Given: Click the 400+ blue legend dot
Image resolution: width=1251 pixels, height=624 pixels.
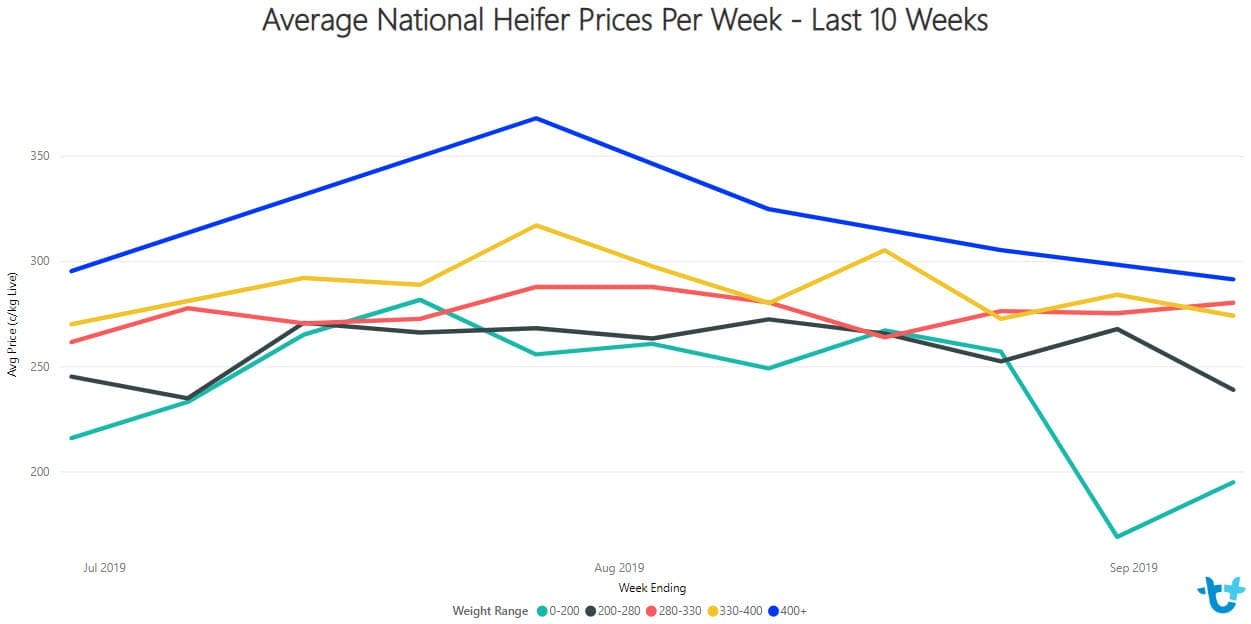Looking at the screenshot, I should click(773, 611).
